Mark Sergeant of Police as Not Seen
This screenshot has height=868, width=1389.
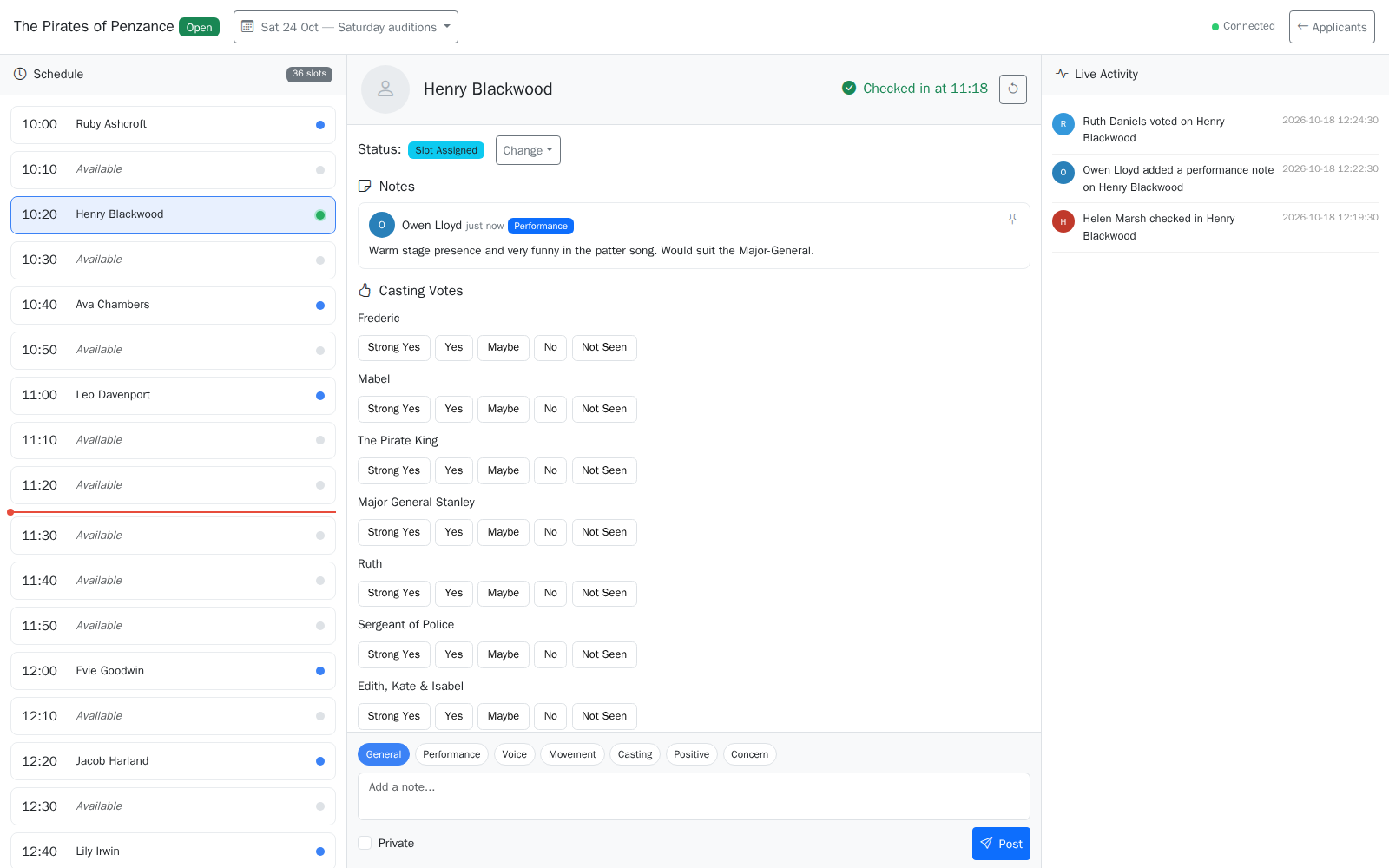coord(604,654)
